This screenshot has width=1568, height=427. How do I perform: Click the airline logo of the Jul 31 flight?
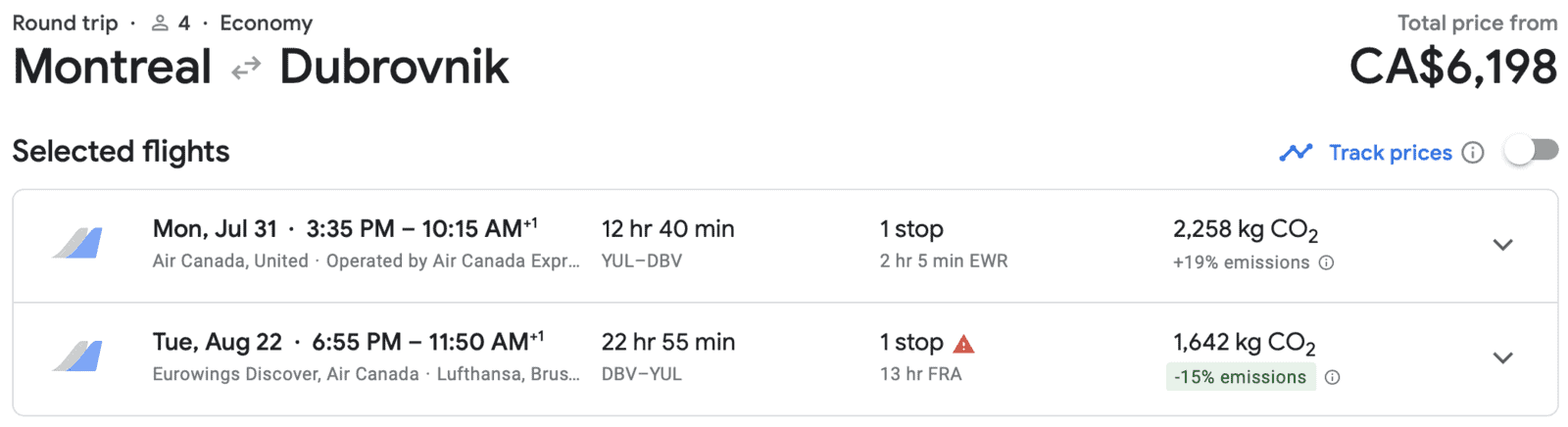pyautogui.click(x=78, y=243)
